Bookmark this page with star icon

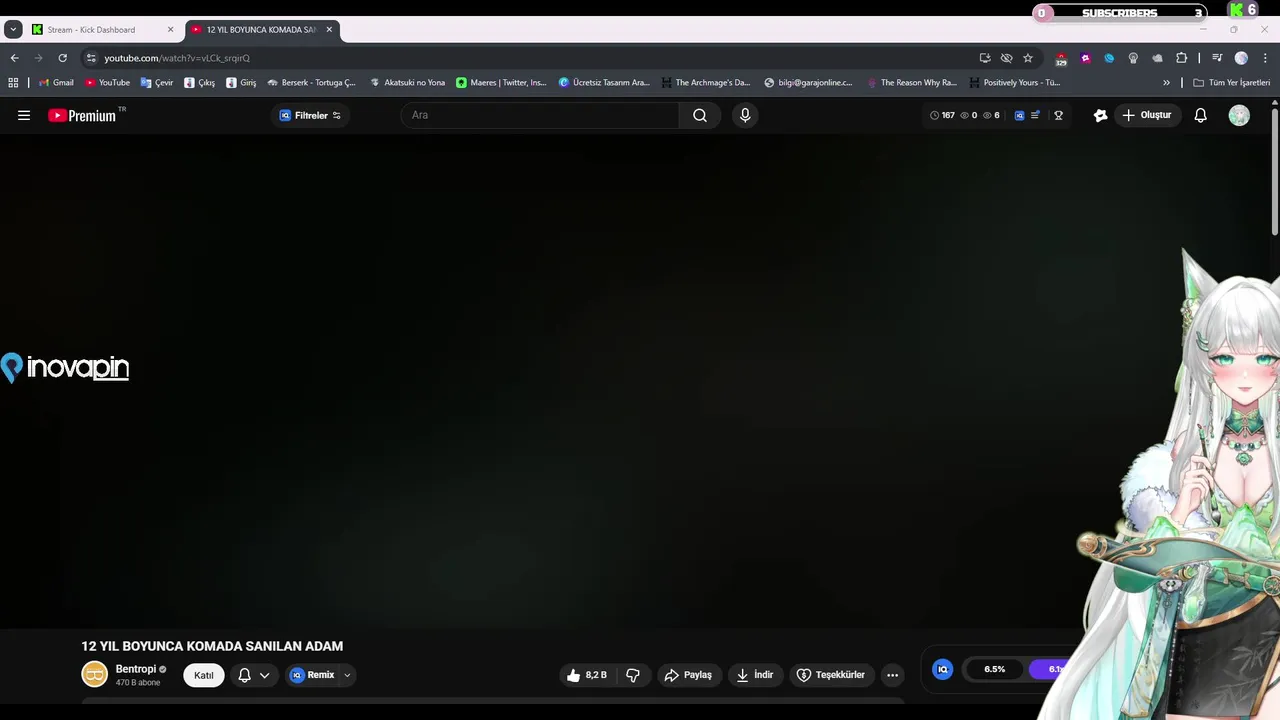[1027, 58]
